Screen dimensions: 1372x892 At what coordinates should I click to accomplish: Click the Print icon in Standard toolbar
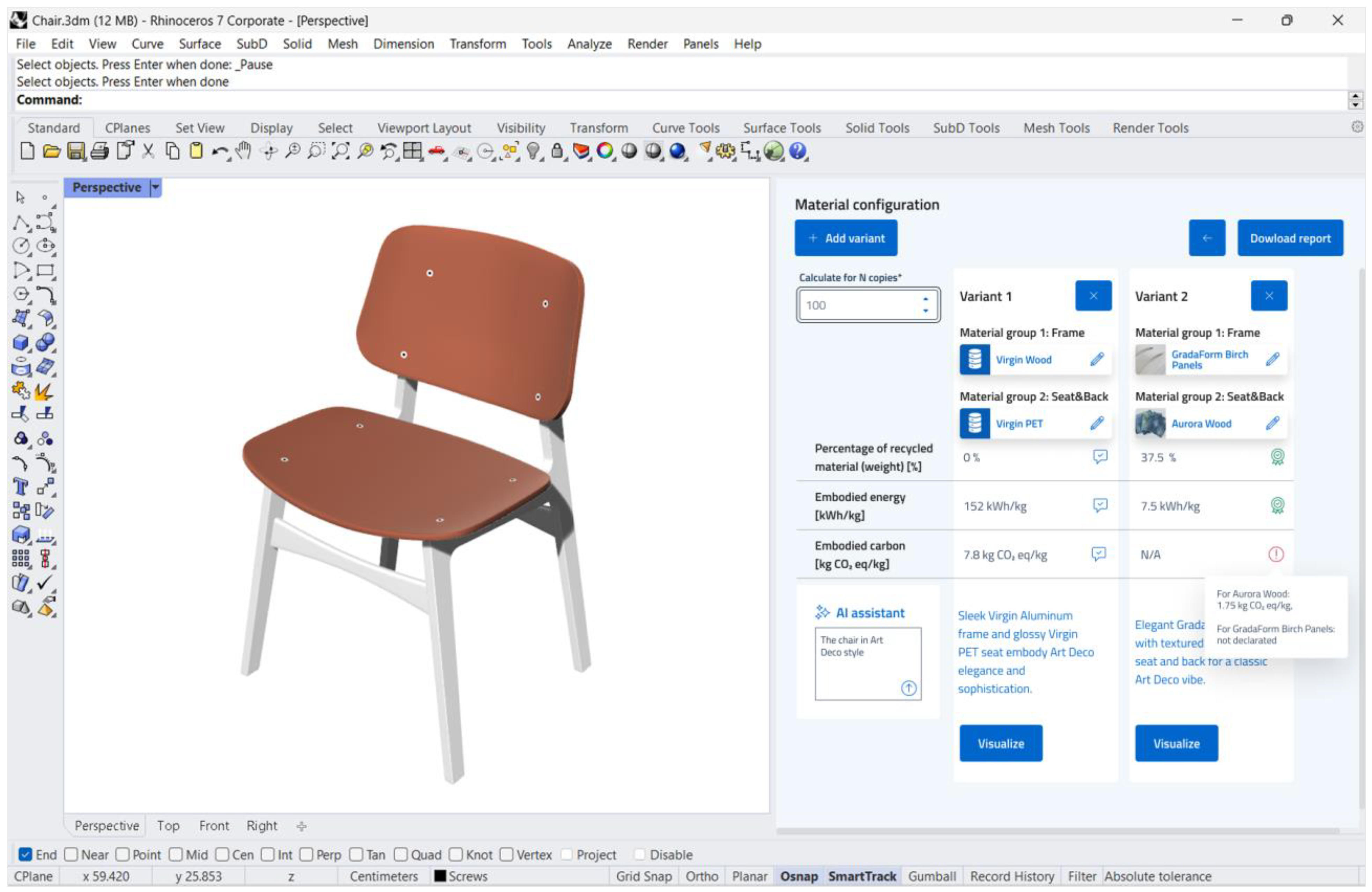pos(100,151)
